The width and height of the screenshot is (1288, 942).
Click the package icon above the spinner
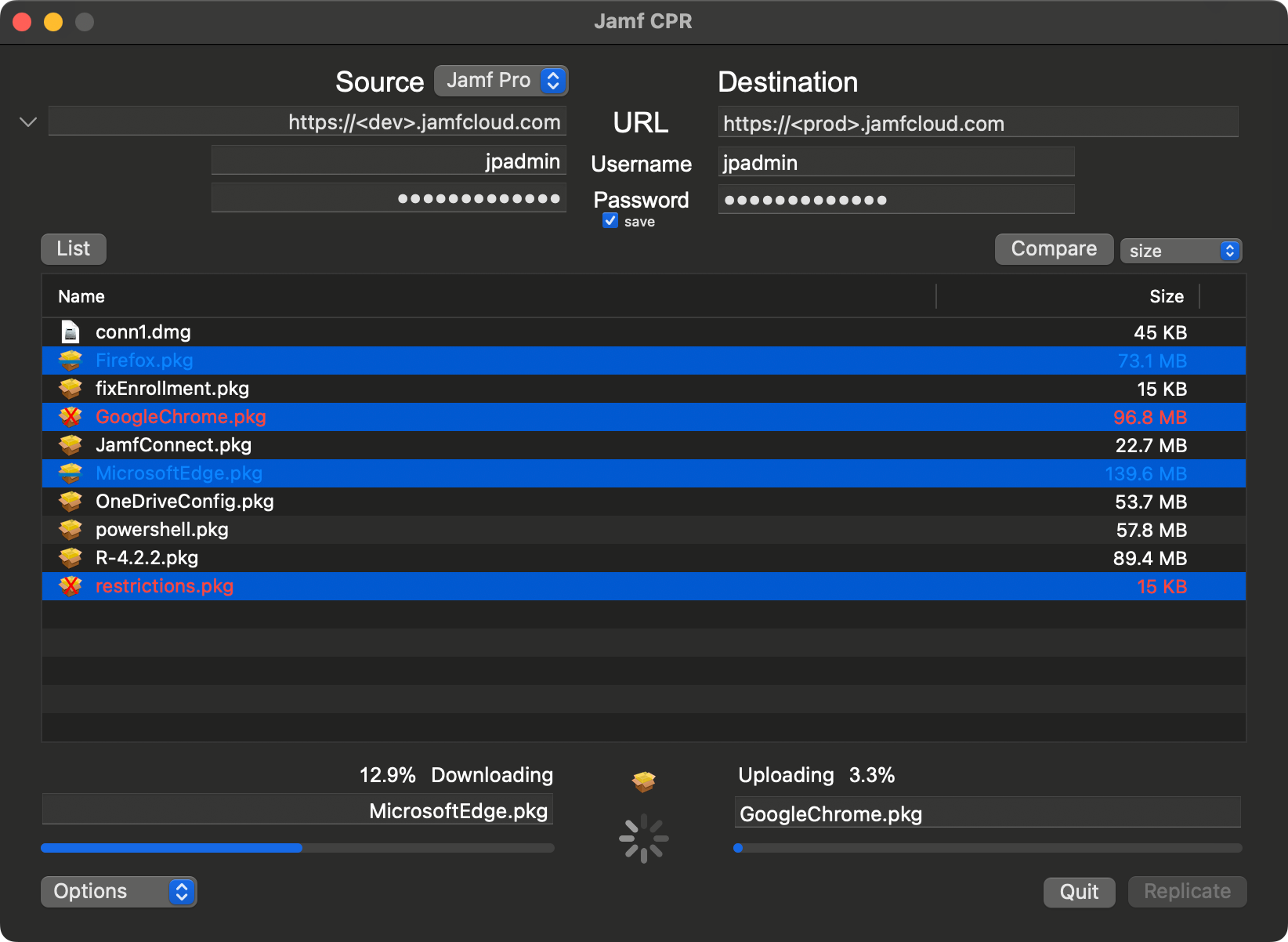click(x=643, y=781)
